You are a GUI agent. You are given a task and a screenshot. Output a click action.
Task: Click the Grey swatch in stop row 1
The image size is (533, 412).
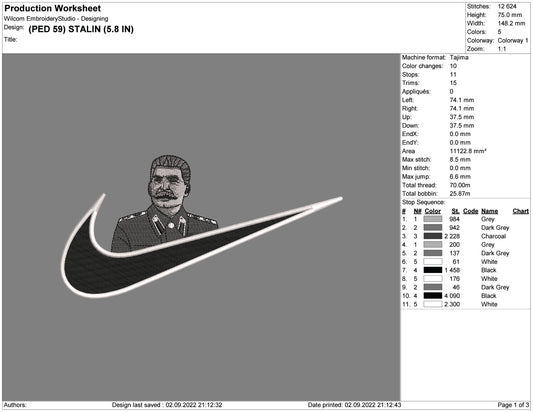tap(433, 219)
